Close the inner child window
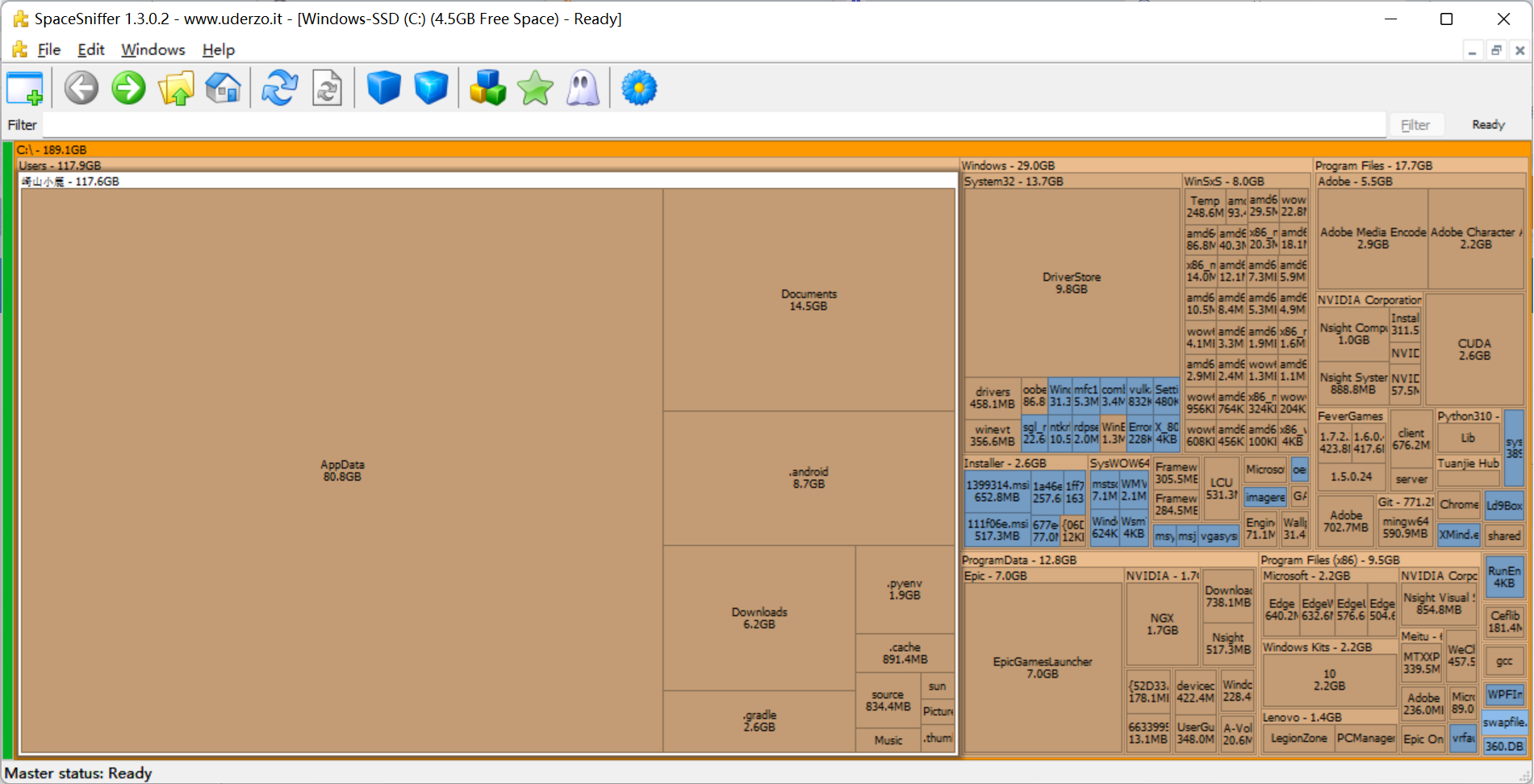1534x784 pixels. (x=1519, y=50)
